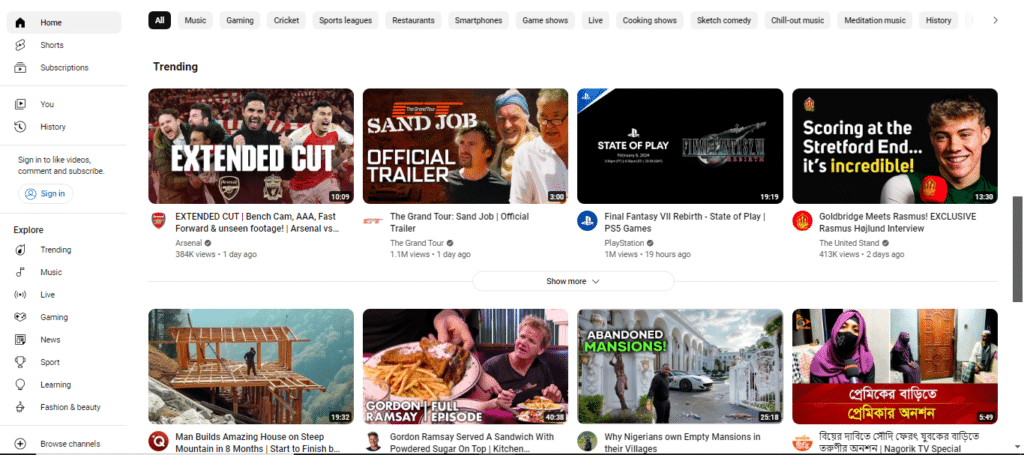
Task: Open the Sport trophy icon
Action: (x=20, y=362)
